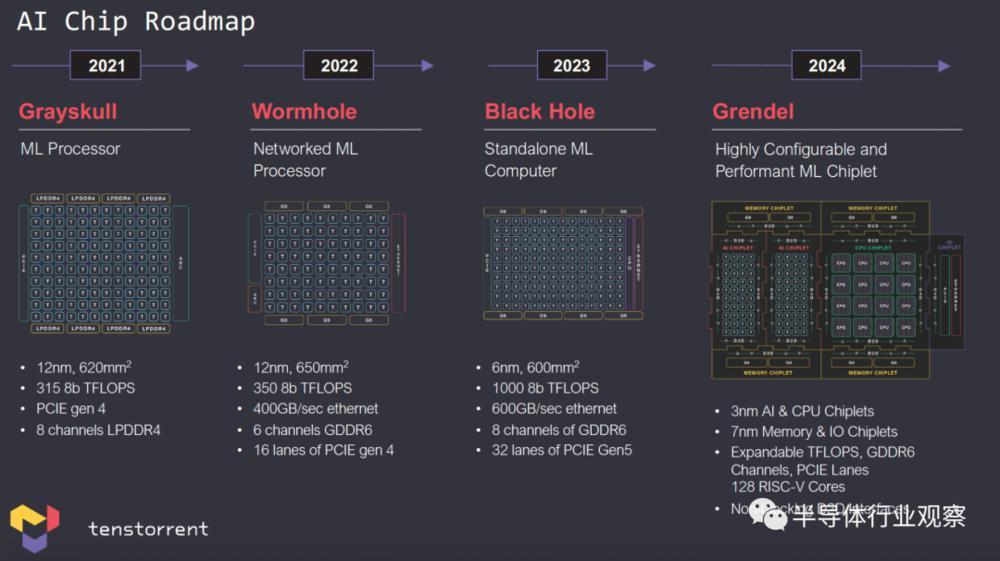Click the Grendel chiplet diagram

(837, 290)
